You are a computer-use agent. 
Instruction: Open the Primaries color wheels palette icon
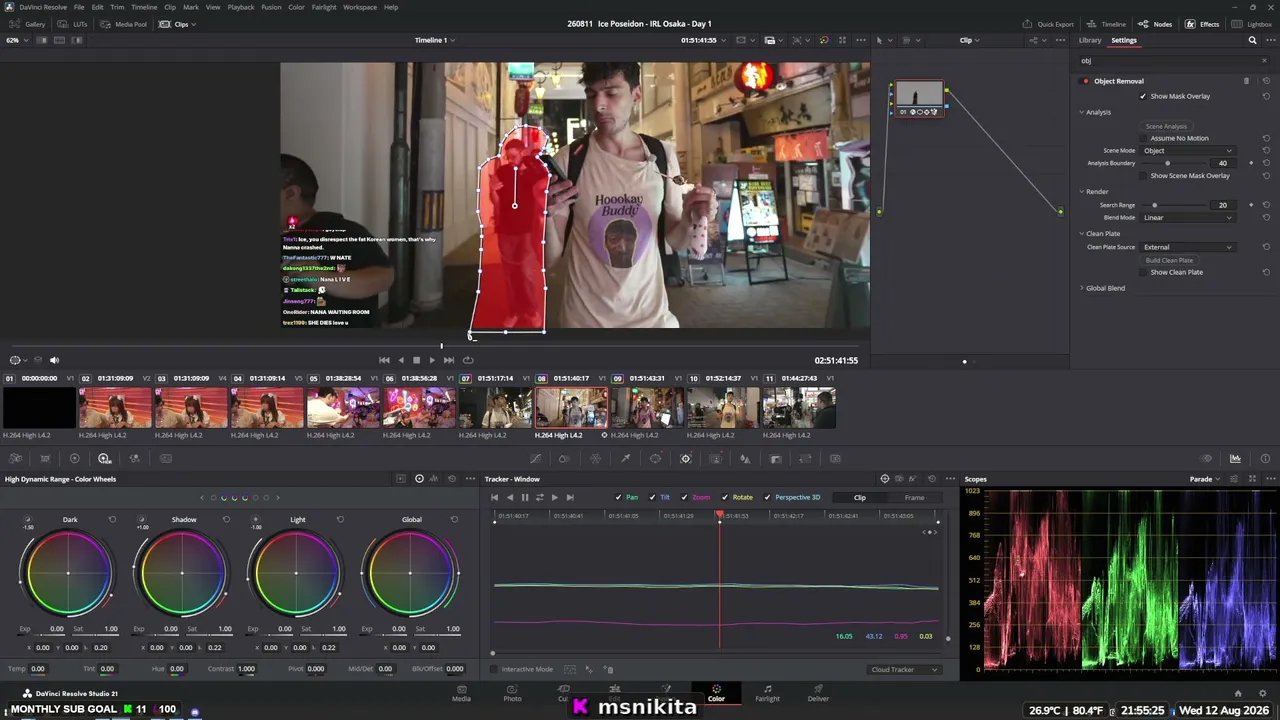pos(74,459)
